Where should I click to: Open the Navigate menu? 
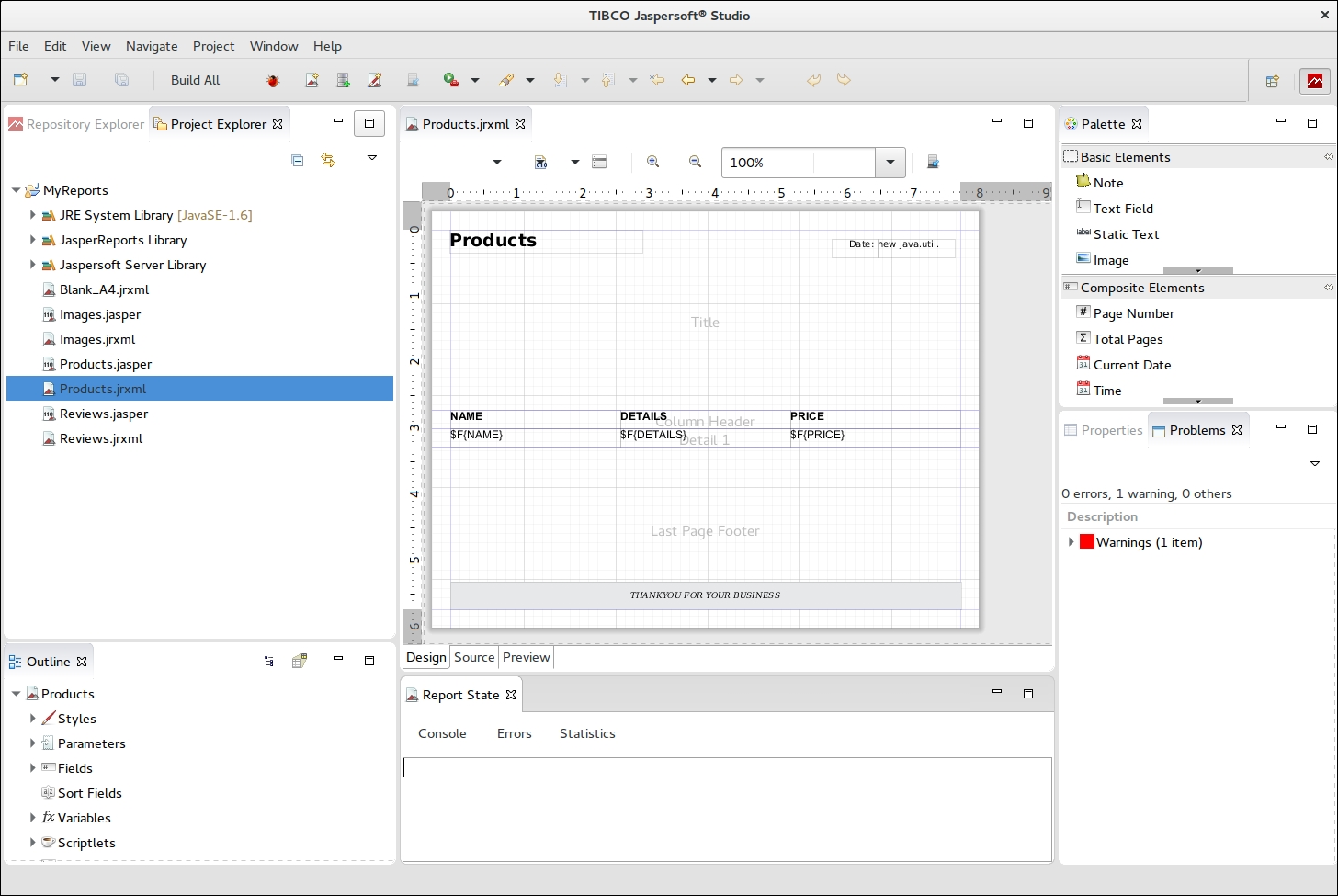152,46
